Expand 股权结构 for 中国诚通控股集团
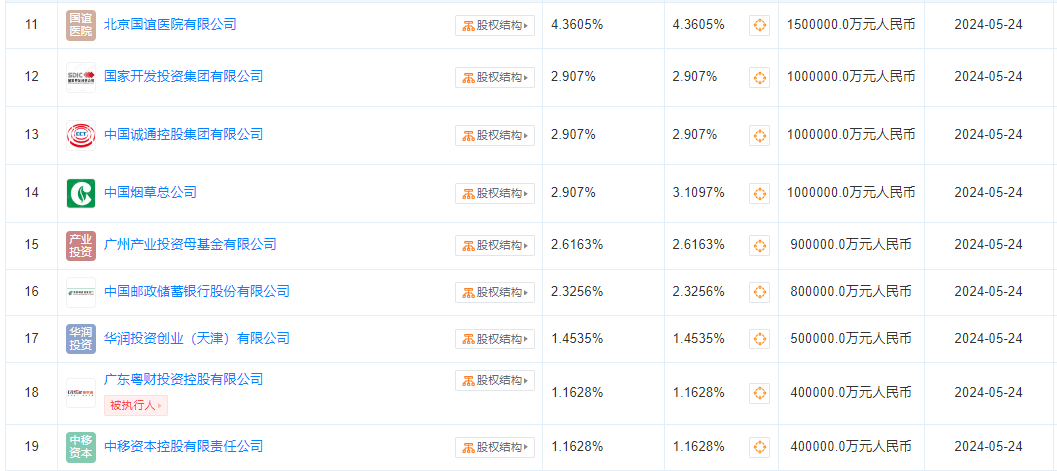Screen dimensions: 1057x471 [495, 135]
